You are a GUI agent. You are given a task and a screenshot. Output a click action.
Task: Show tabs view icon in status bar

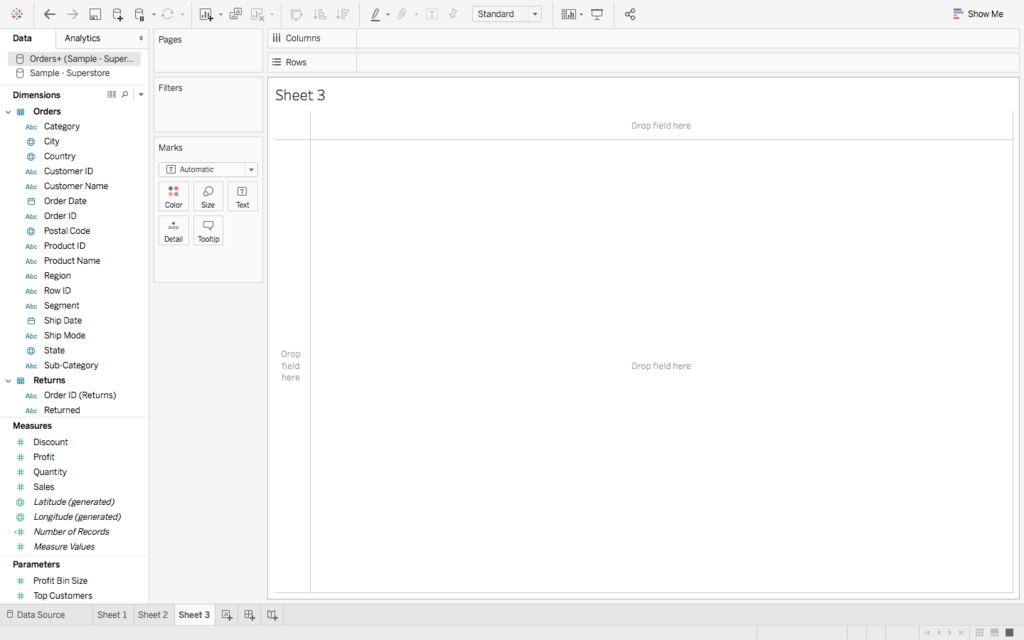click(1010, 632)
